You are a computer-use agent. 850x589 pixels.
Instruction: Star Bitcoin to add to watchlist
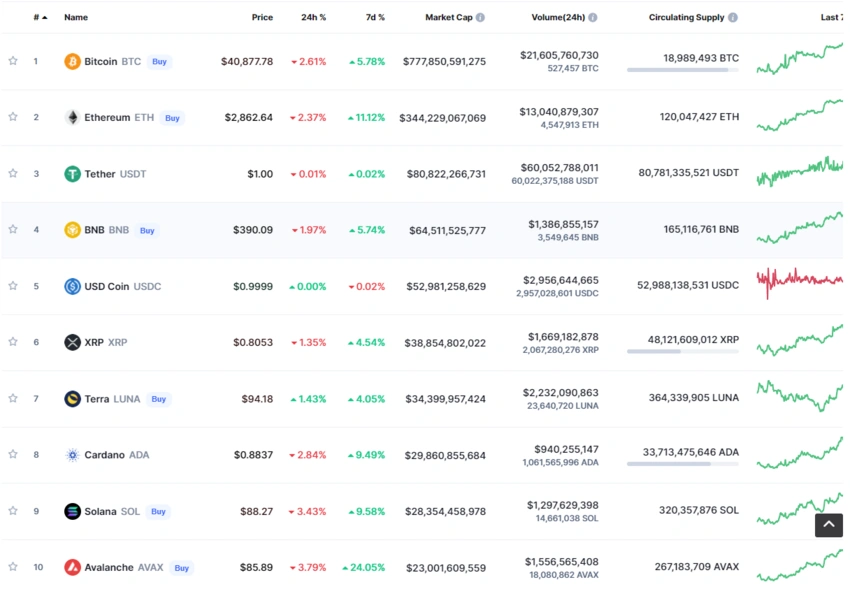pyautogui.click(x=13, y=61)
